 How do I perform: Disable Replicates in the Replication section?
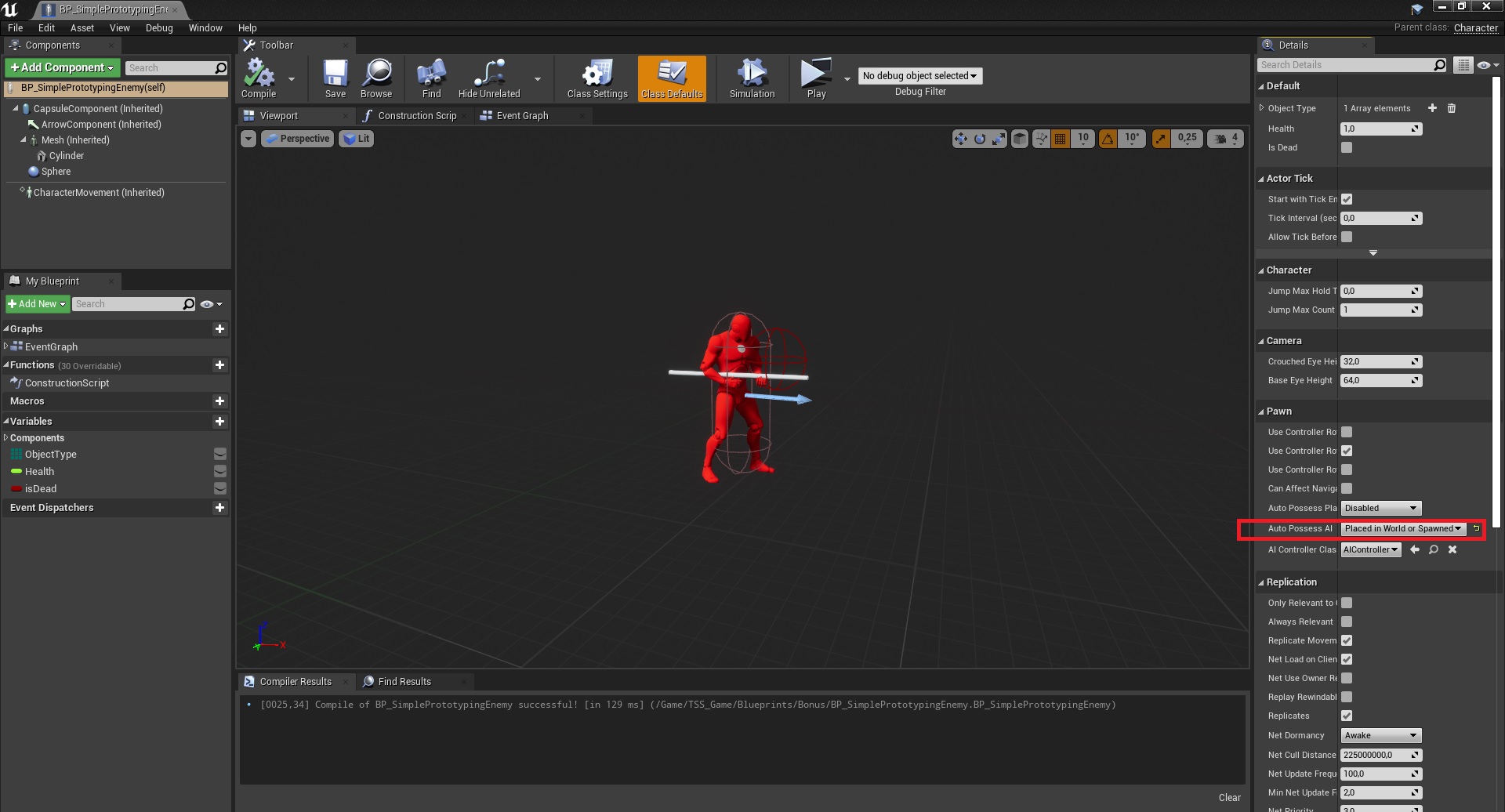pos(1347,716)
